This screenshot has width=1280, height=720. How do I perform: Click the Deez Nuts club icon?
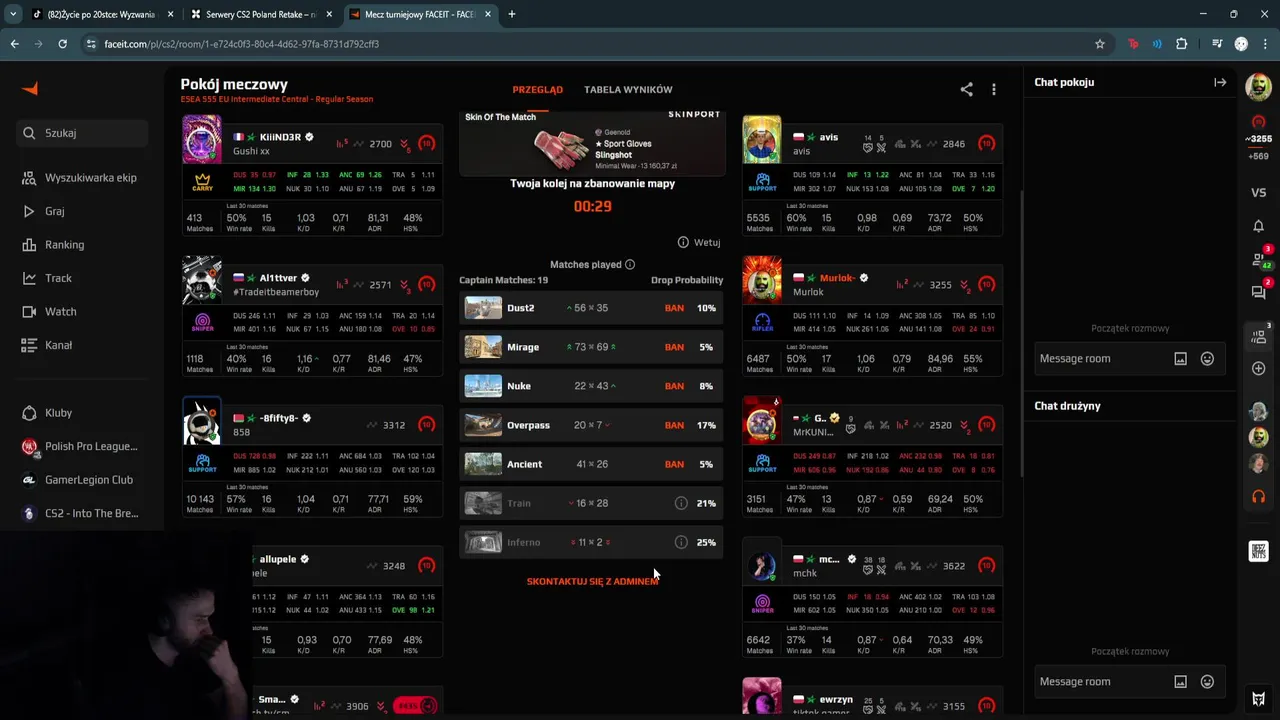1258,551
